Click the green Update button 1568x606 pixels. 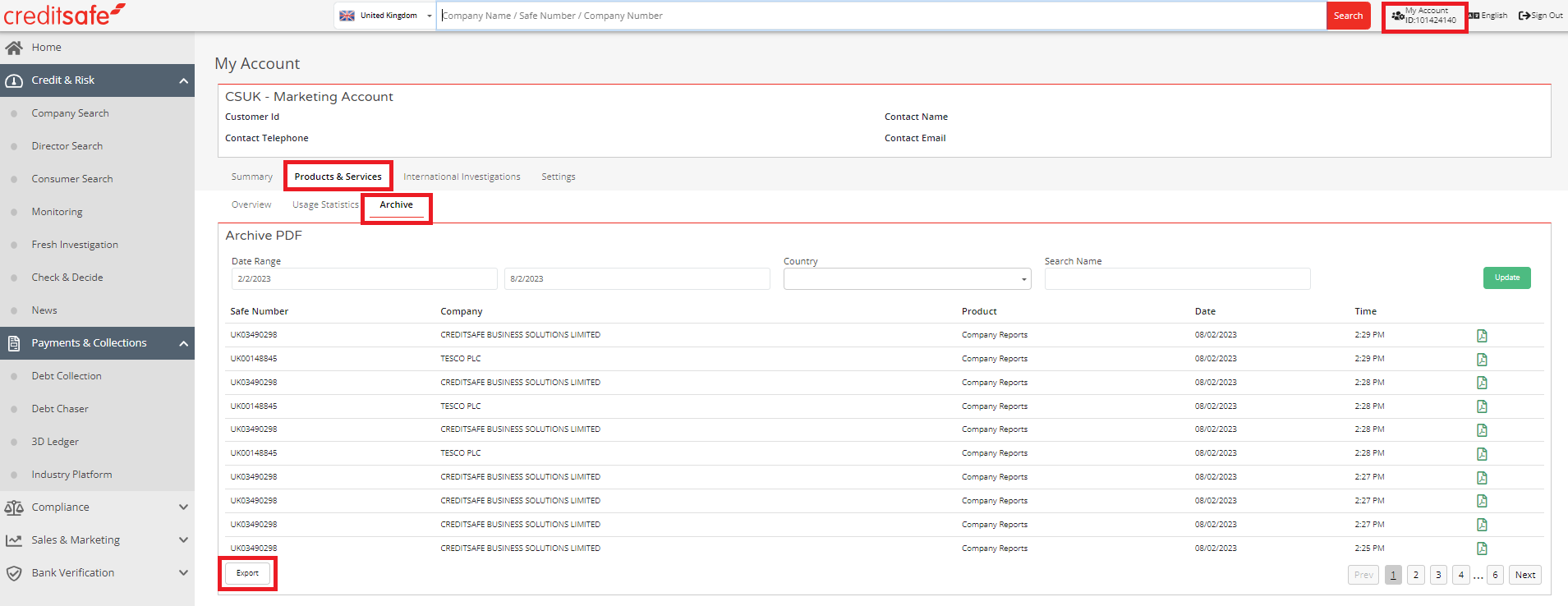coord(1506,278)
